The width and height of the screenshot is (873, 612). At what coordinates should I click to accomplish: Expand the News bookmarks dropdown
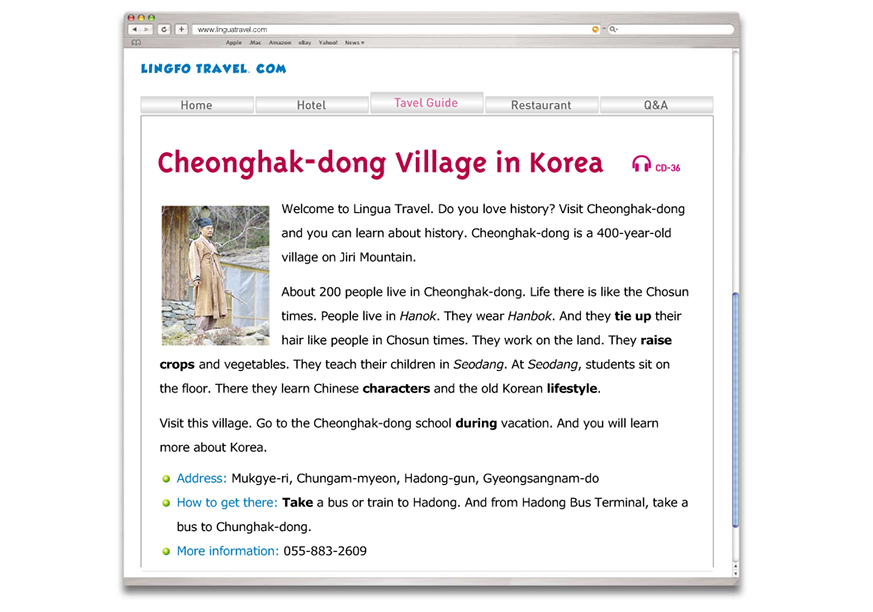354,43
